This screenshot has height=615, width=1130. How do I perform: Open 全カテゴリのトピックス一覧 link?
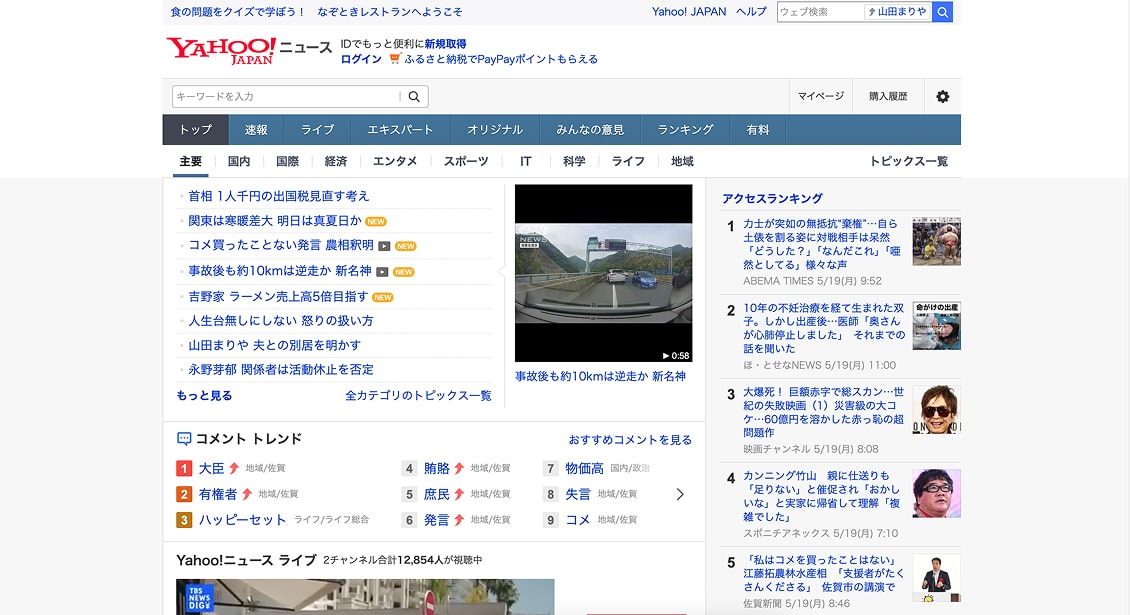point(418,395)
